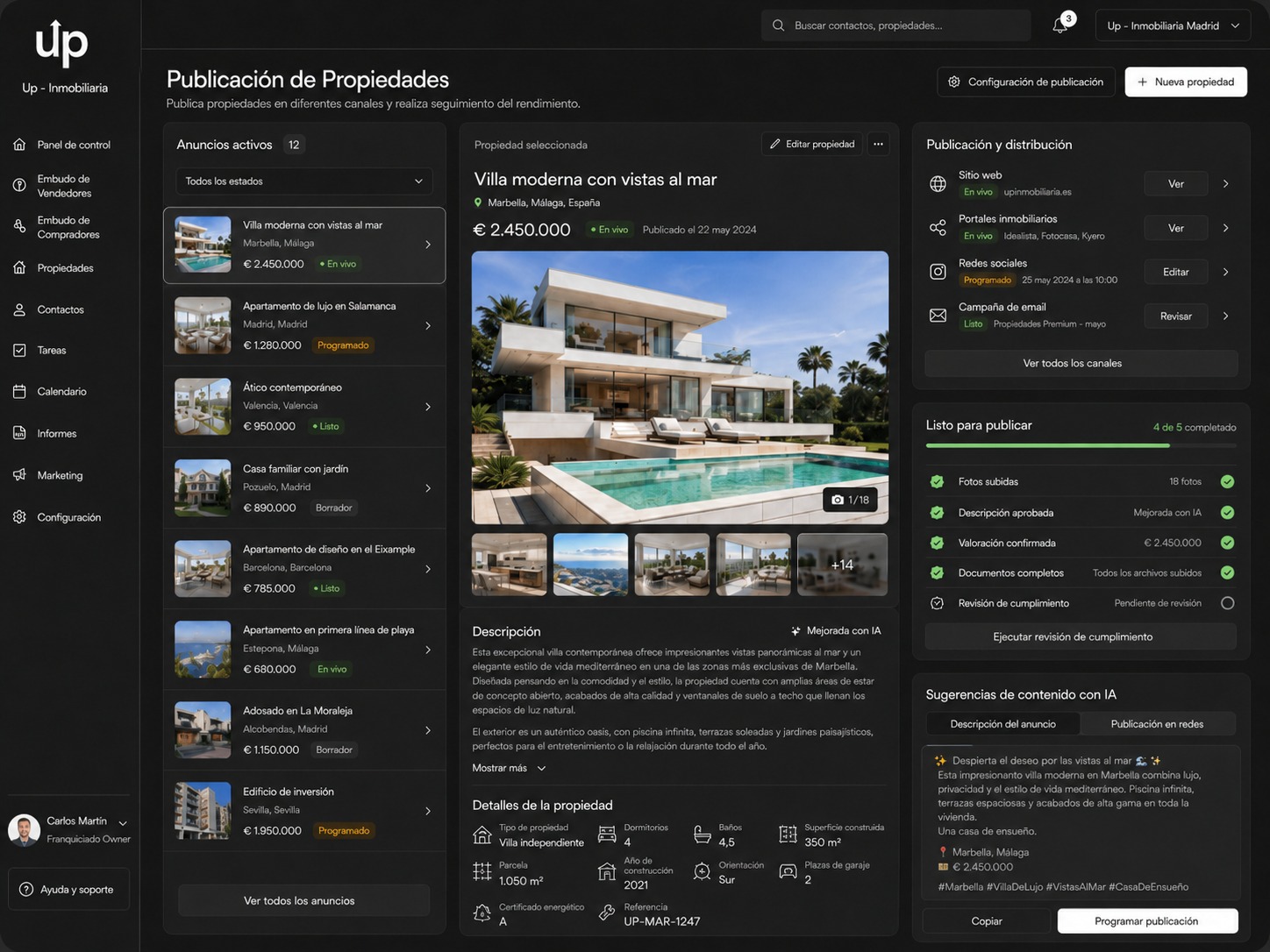Open the +14 more photos thumbnail

pyautogui.click(x=842, y=565)
